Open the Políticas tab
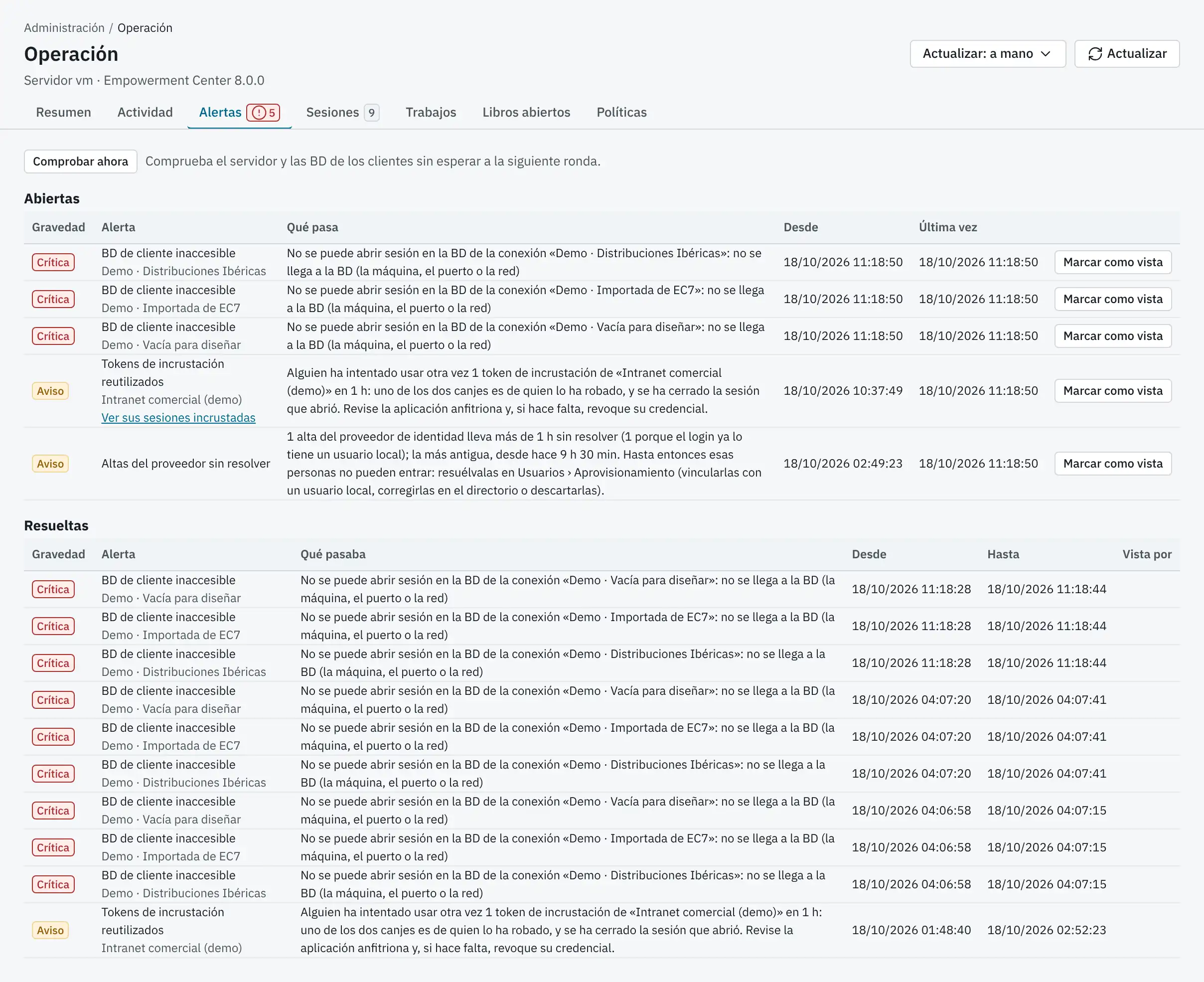 (621, 112)
